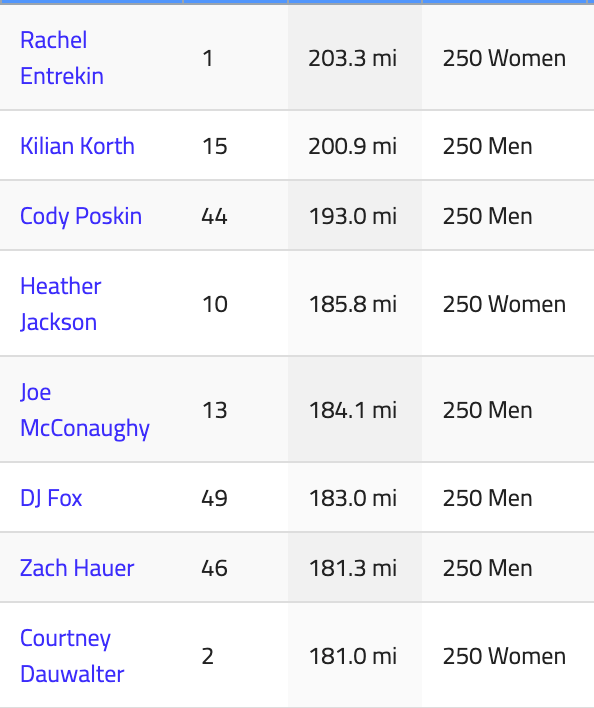Open Rachel Entrekin's runner profile link
The height and width of the screenshot is (708, 594).
click(62, 58)
